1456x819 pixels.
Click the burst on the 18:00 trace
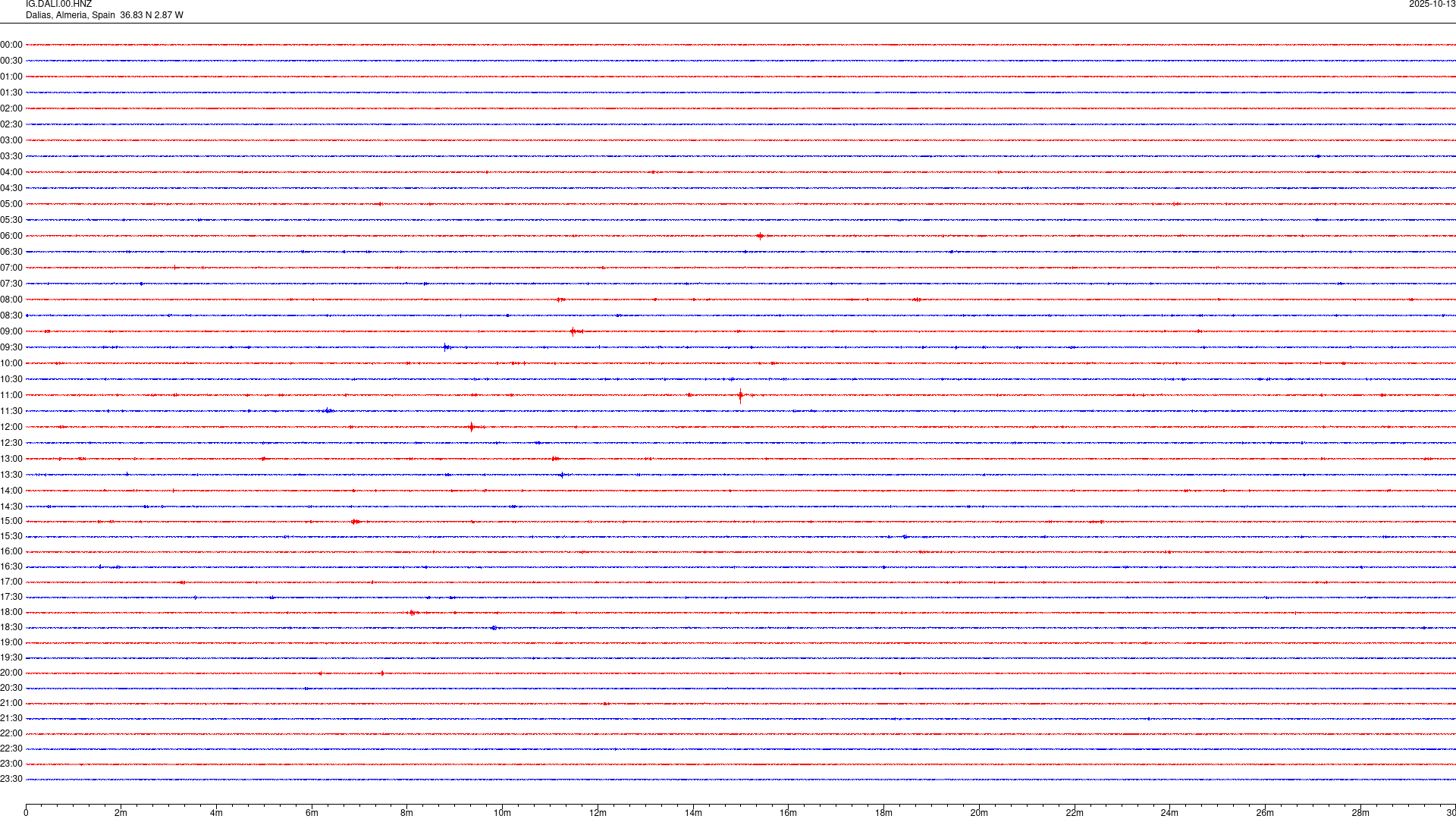point(413,613)
